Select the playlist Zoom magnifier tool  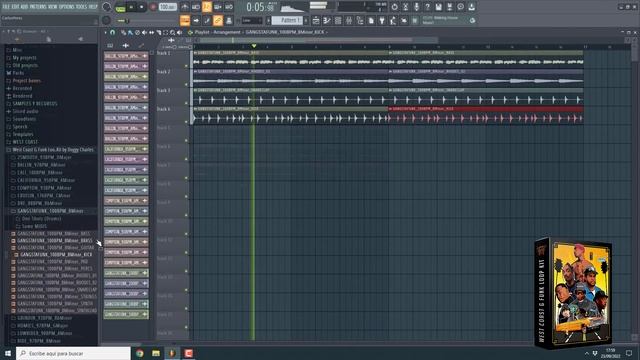tap(173, 32)
